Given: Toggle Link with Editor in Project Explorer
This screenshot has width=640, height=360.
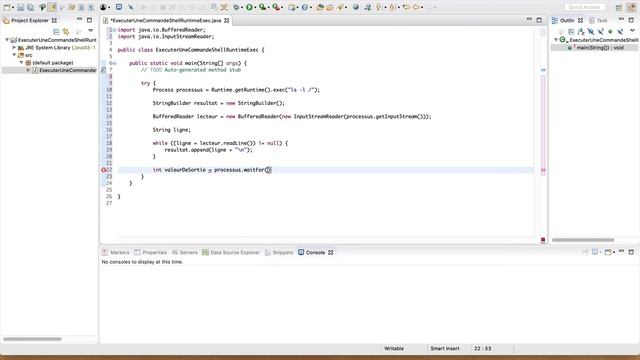Looking at the screenshot, I should tap(66, 31).
